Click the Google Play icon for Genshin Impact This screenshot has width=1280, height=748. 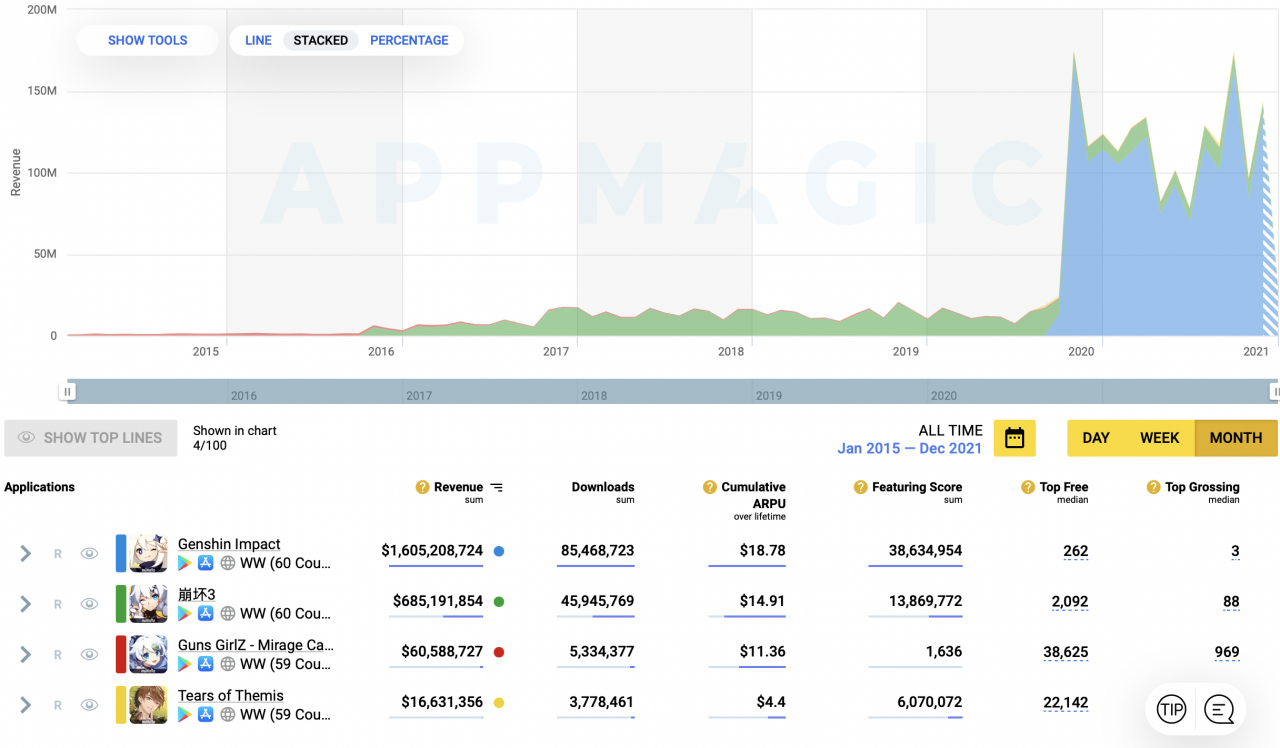point(184,563)
